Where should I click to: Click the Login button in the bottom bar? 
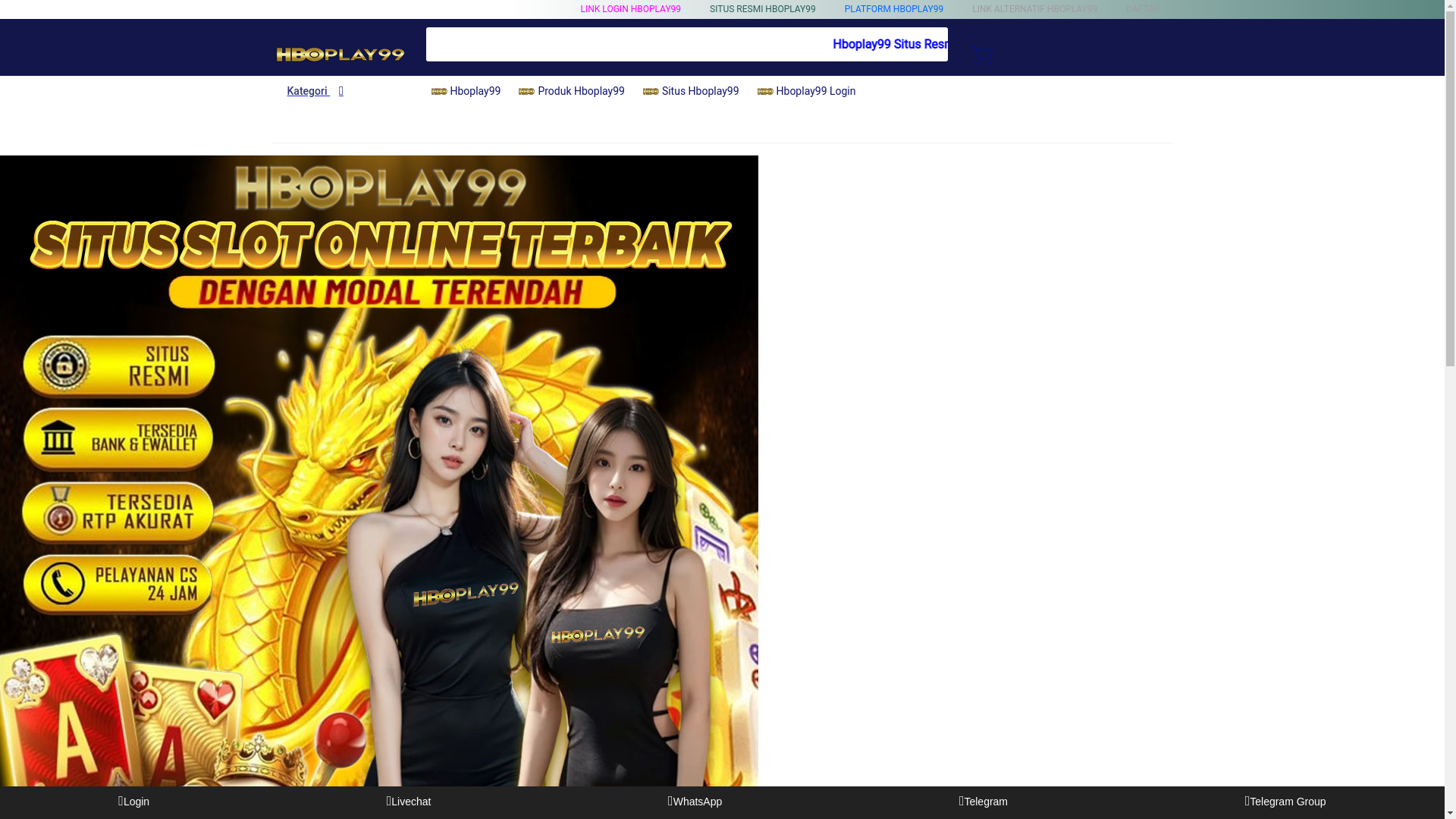click(133, 802)
